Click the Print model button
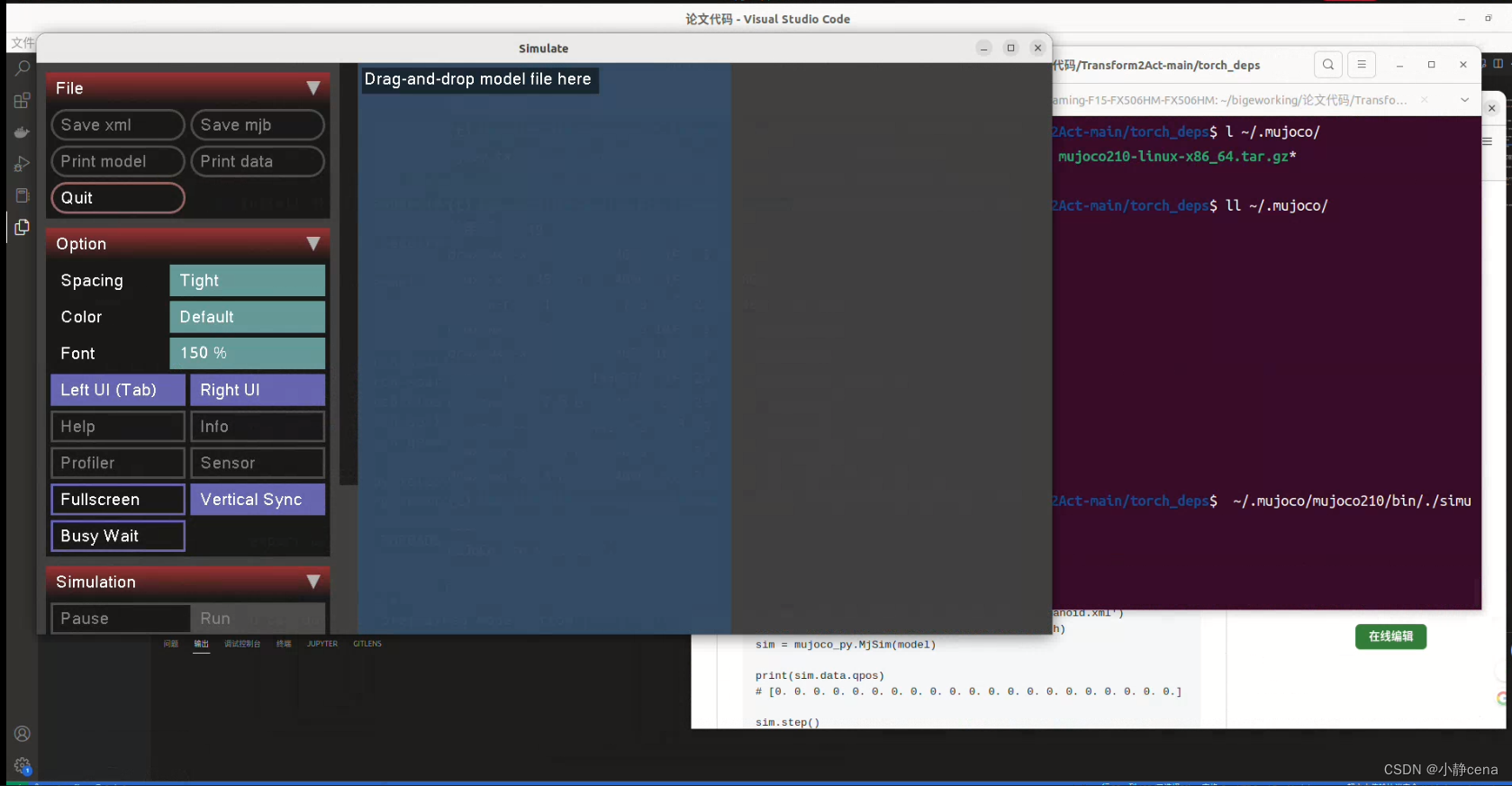The image size is (1512, 786). [x=118, y=161]
